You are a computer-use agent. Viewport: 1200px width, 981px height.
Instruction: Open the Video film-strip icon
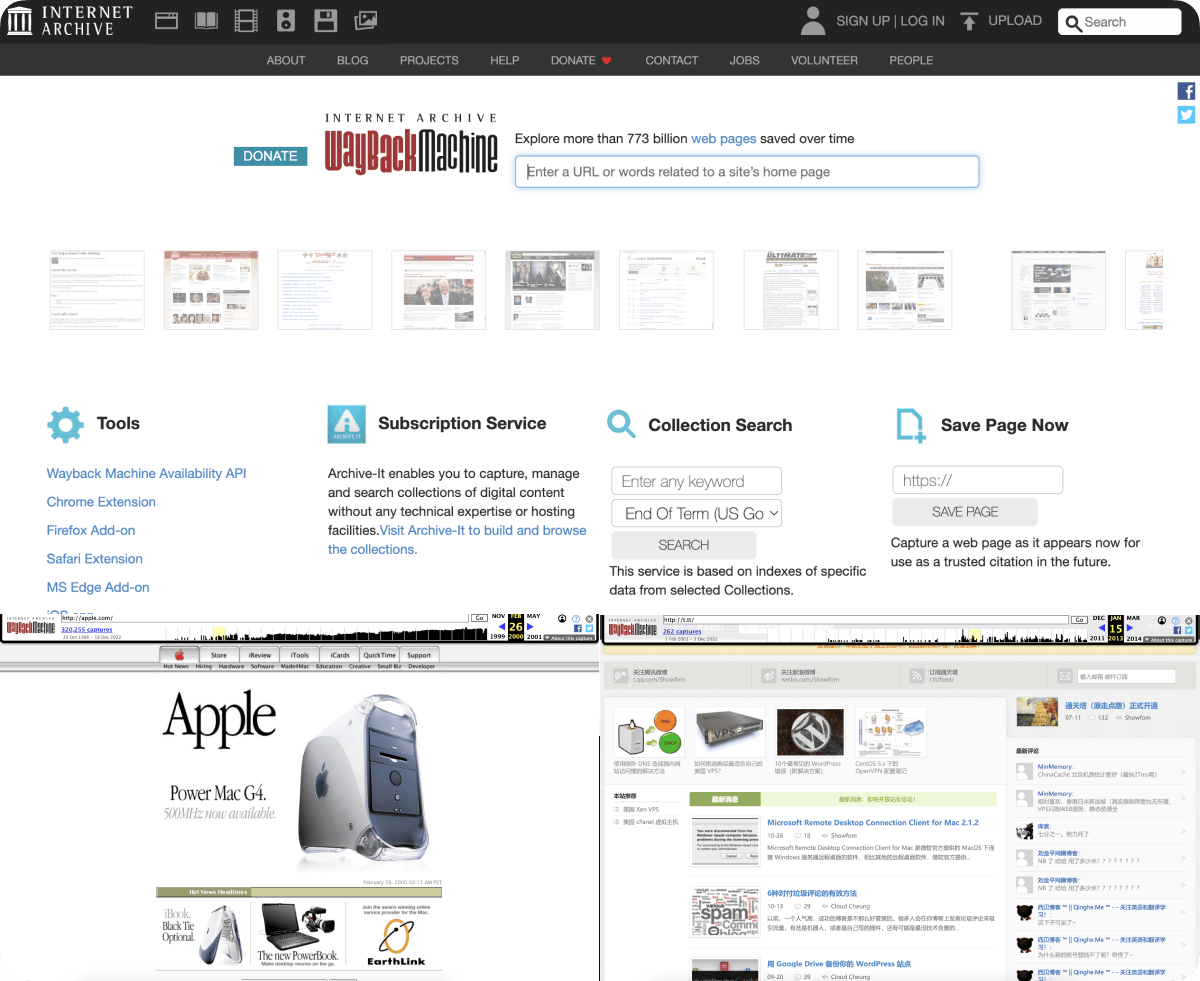[x=245, y=20]
